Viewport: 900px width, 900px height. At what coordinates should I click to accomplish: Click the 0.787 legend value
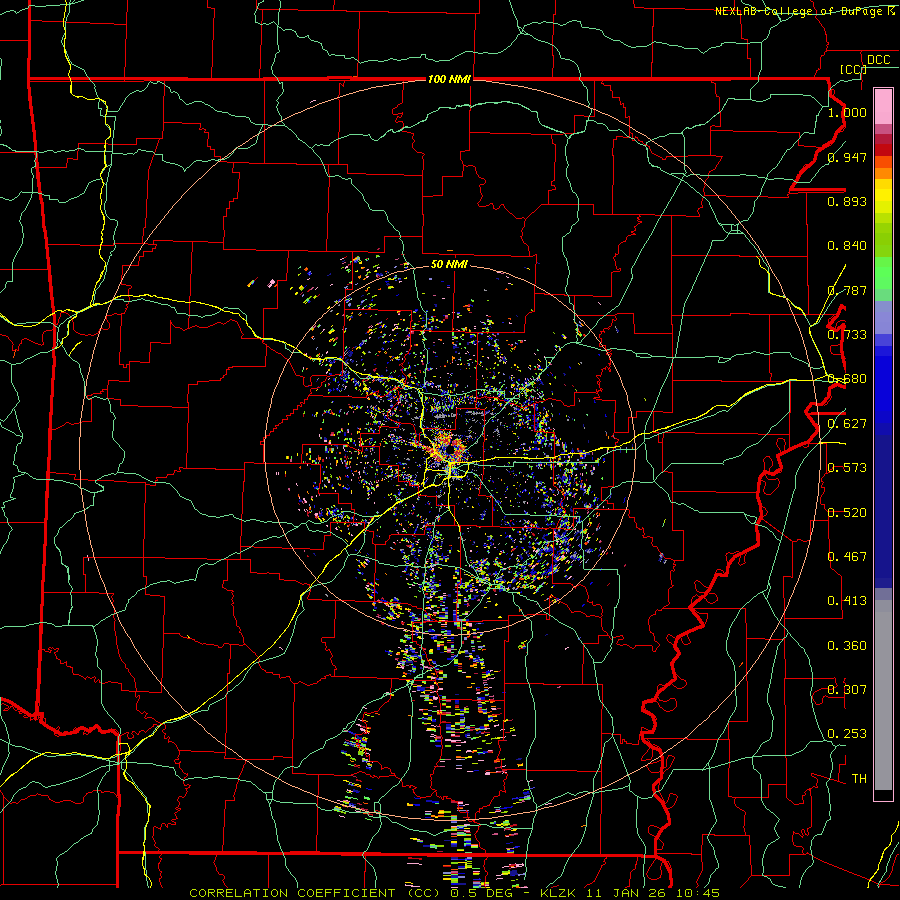(x=847, y=290)
